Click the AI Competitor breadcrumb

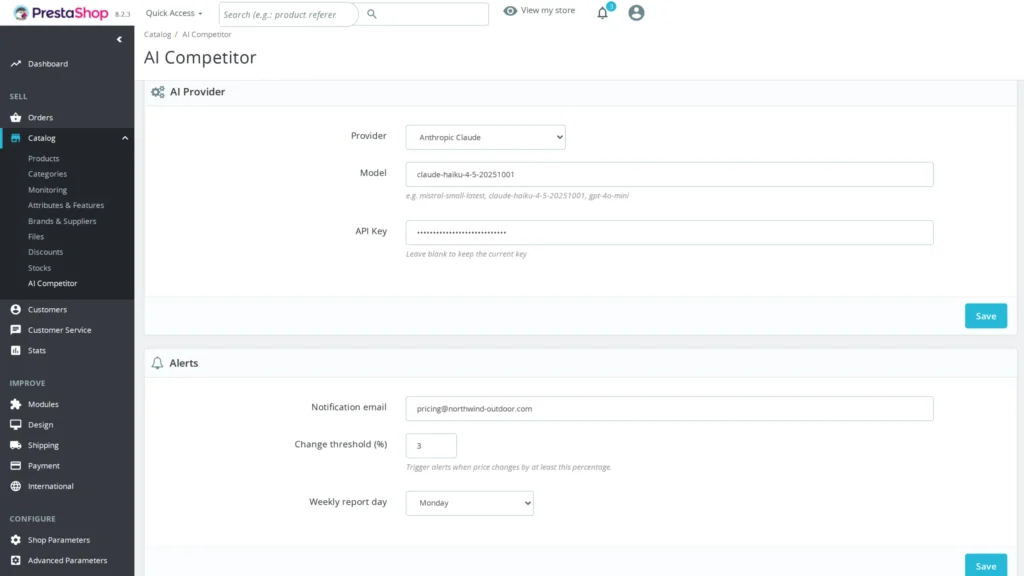click(x=206, y=35)
